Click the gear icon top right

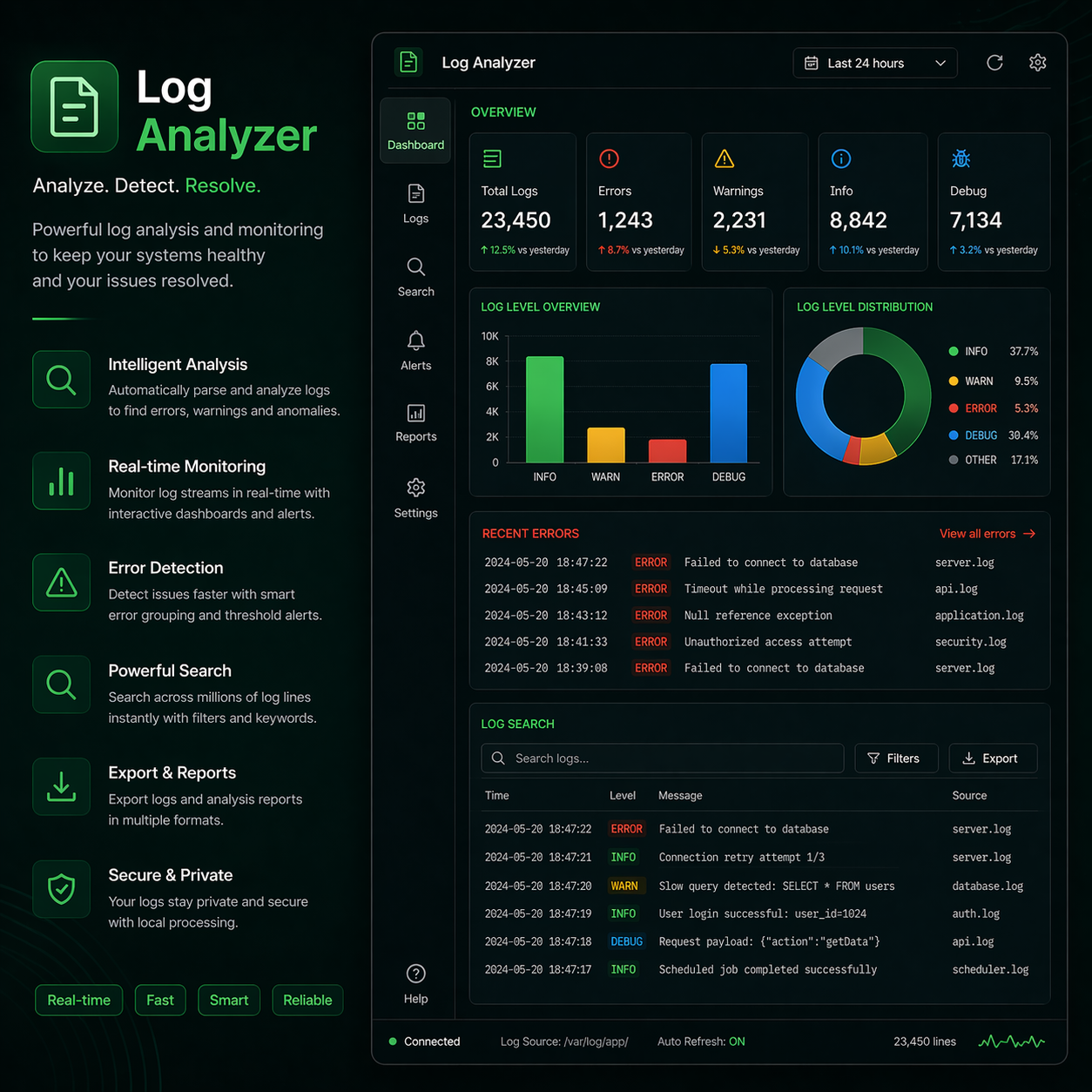pos(1037,63)
